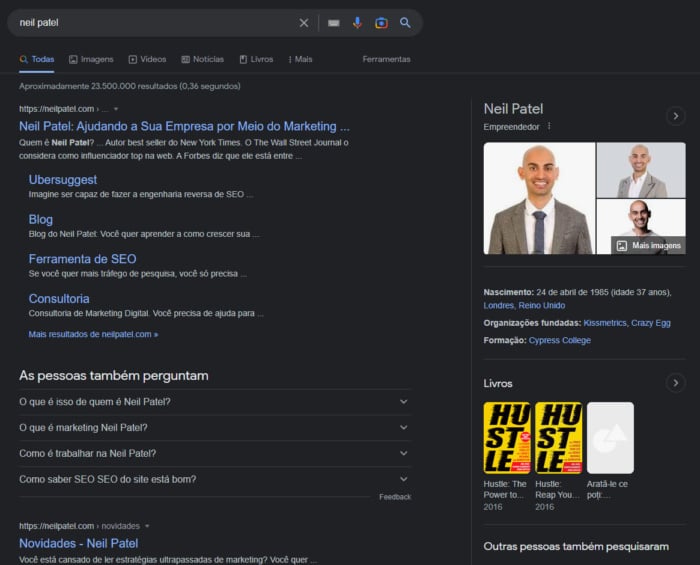Viewport: 700px width, 565px height.
Task: Open the Livros tab
Action: tap(256, 59)
